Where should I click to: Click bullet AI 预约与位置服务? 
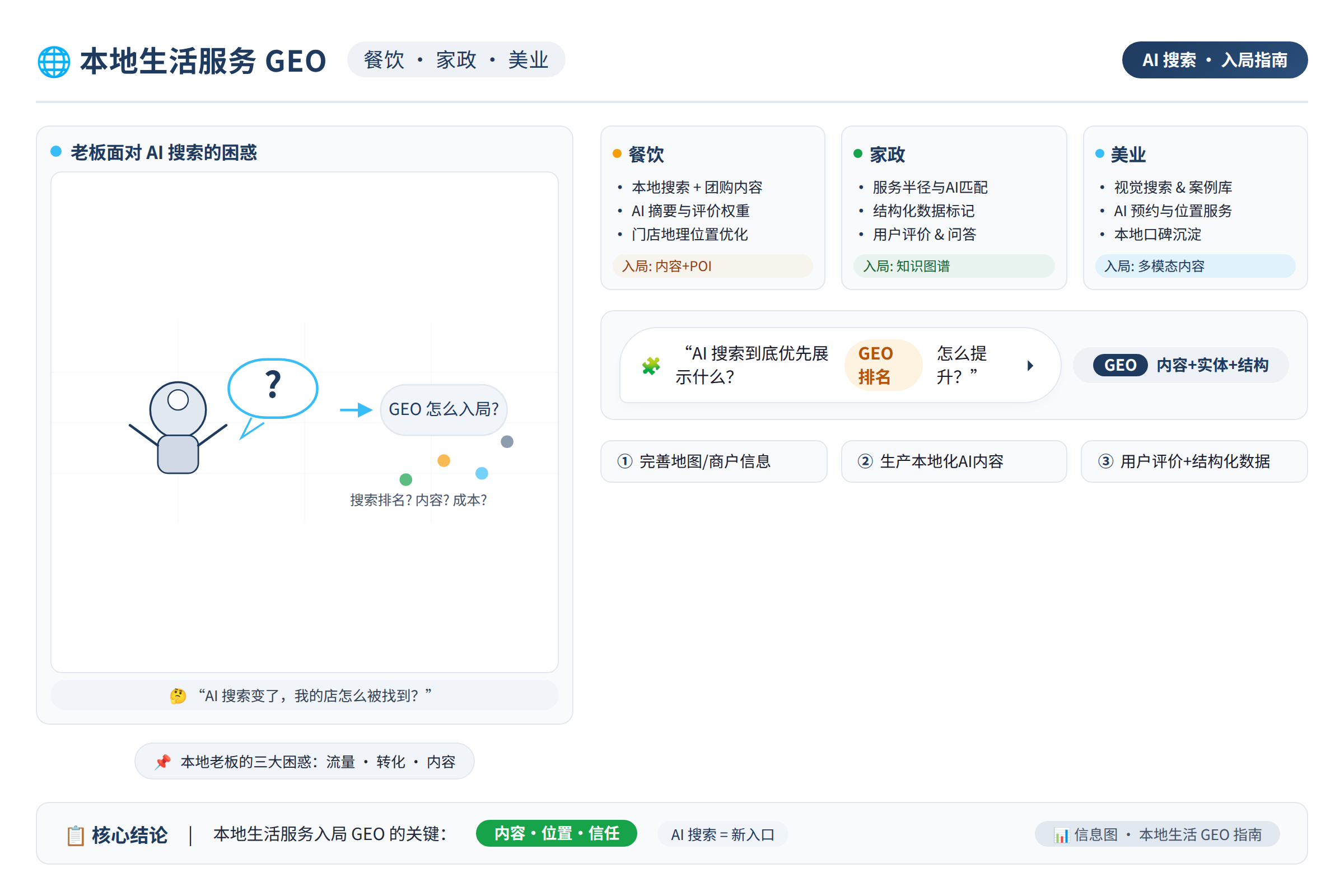click(x=1173, y=211)
